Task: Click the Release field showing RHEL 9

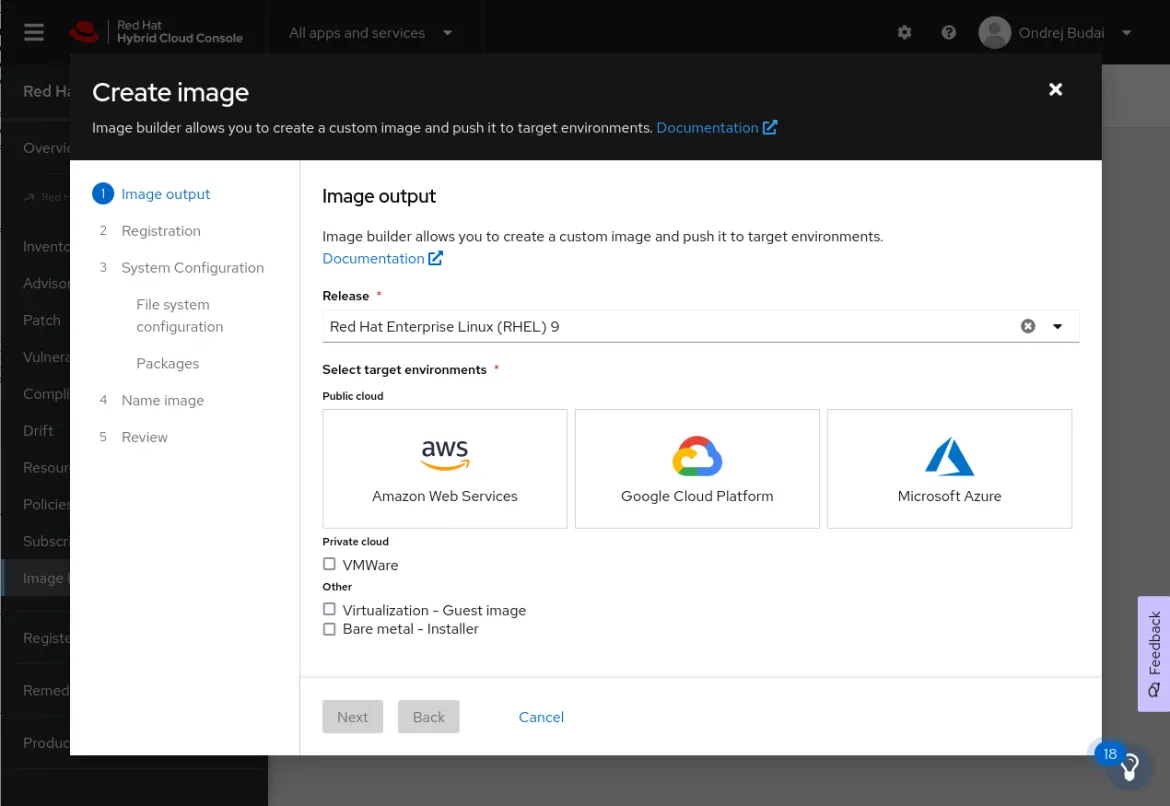Action: coord(700,326)
